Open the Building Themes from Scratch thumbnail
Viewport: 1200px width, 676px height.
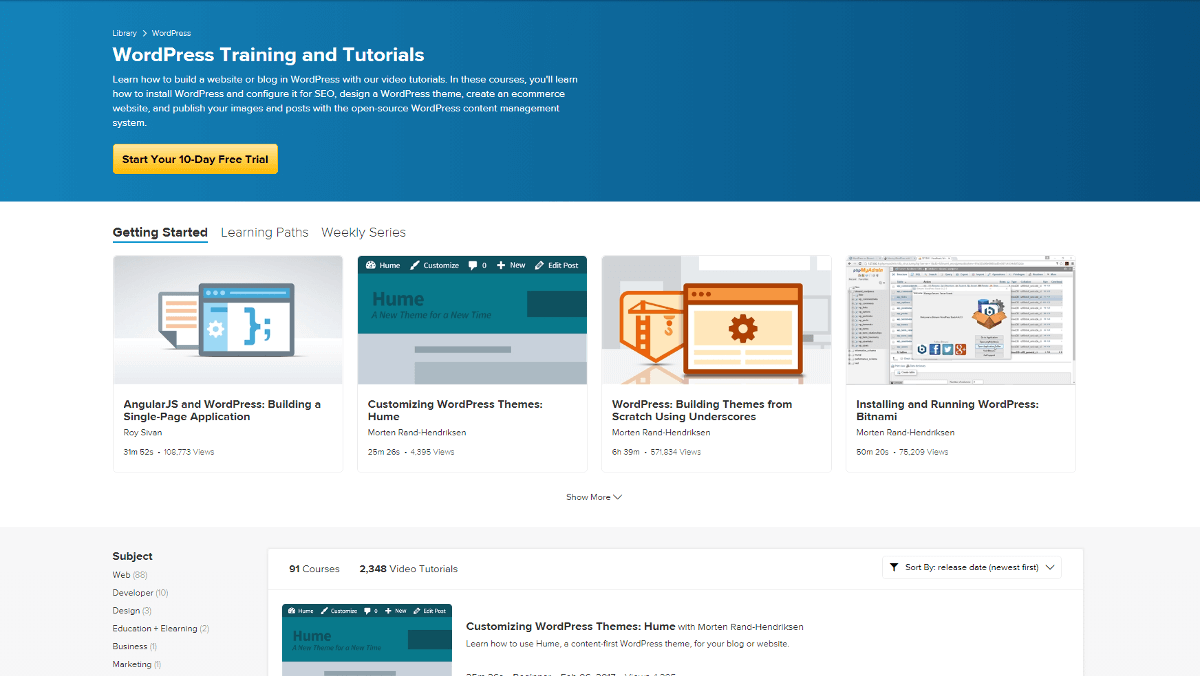716,320
